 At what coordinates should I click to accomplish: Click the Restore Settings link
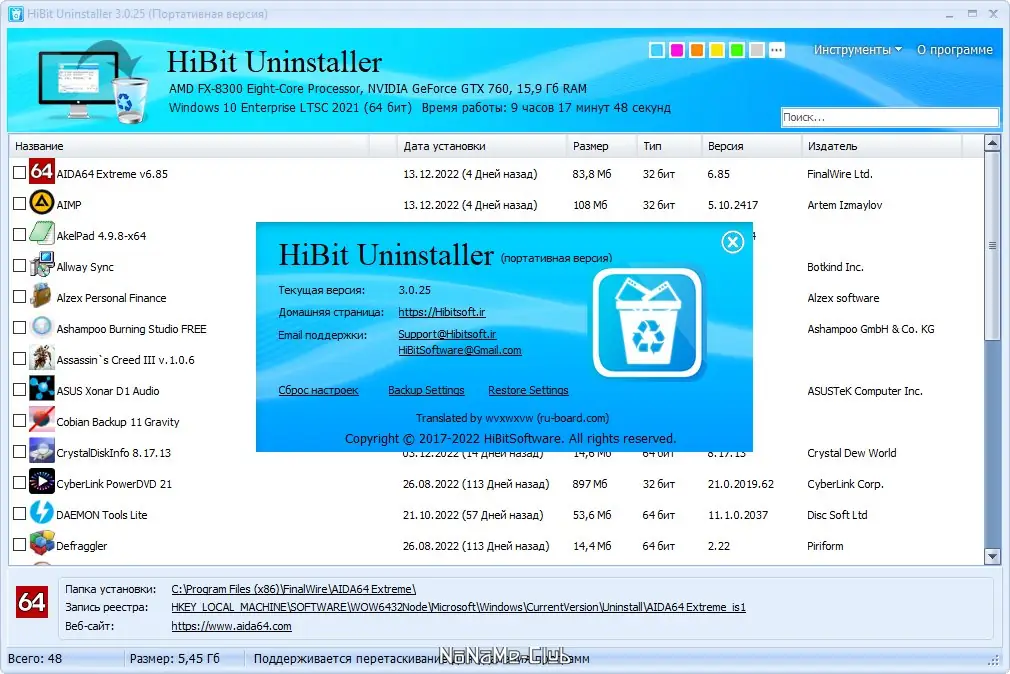pyautogui.click(x=528, y=390)
